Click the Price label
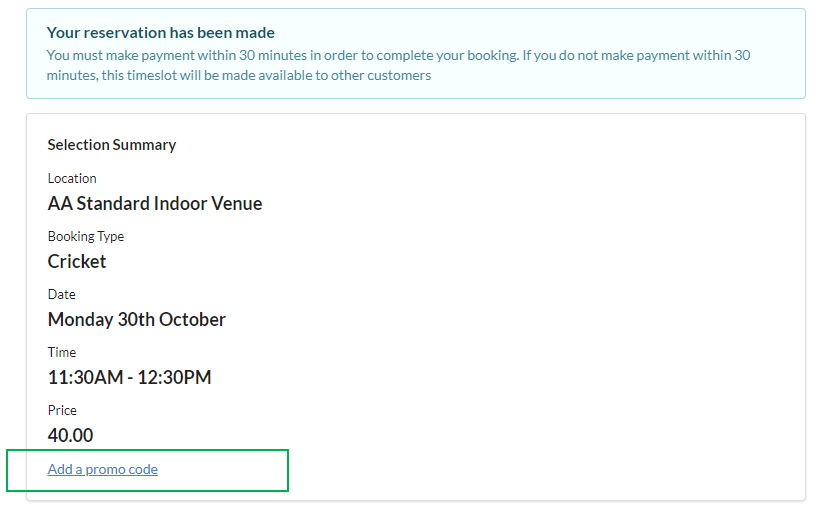The width and height of the screenshot is (823, 515). (x=62, y=410)
